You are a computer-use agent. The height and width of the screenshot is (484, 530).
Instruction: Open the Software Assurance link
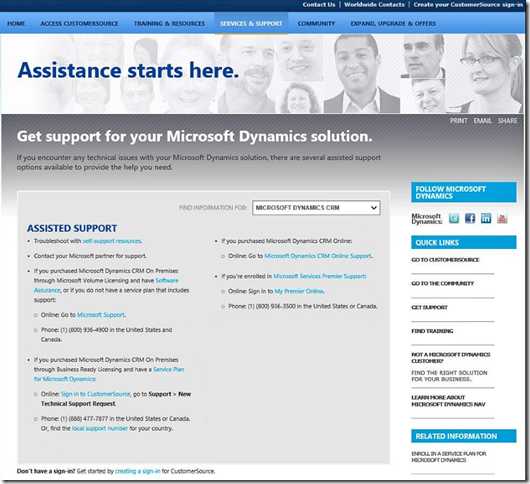[167, 281]
